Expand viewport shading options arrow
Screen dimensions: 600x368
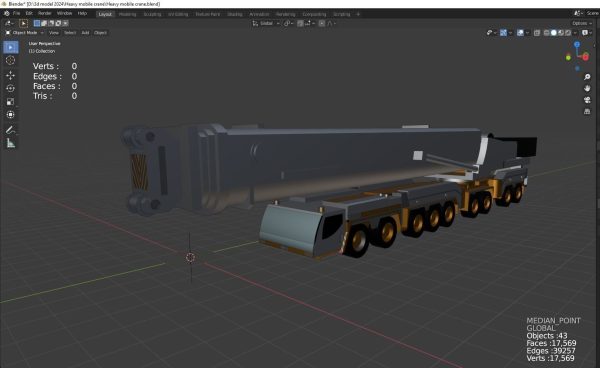[x=575, y=33]
